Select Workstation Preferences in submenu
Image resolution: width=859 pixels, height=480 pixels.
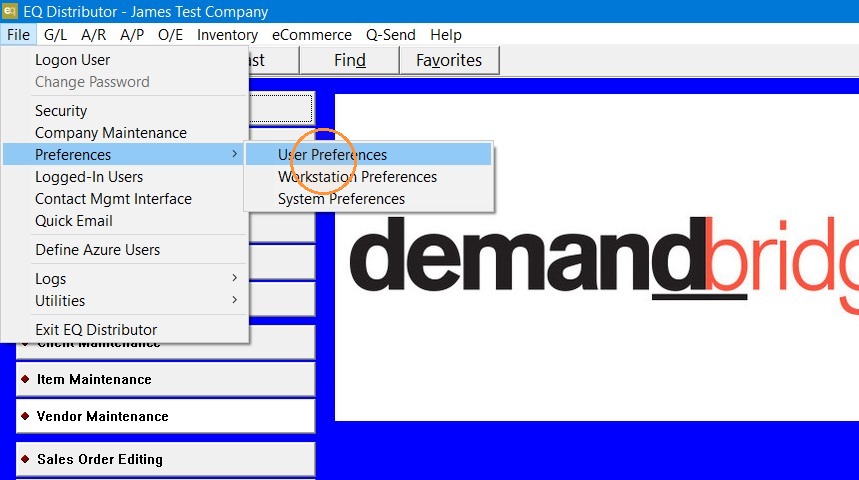coord(369,176)
